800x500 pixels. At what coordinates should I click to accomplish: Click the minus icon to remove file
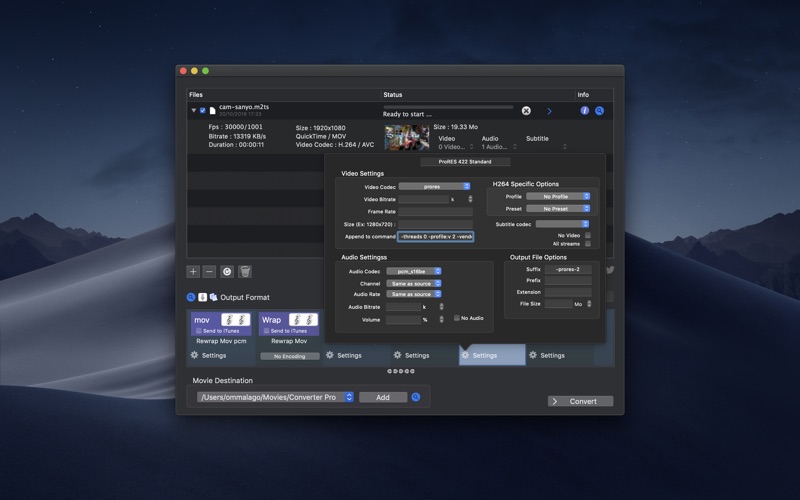pos(210,272)
